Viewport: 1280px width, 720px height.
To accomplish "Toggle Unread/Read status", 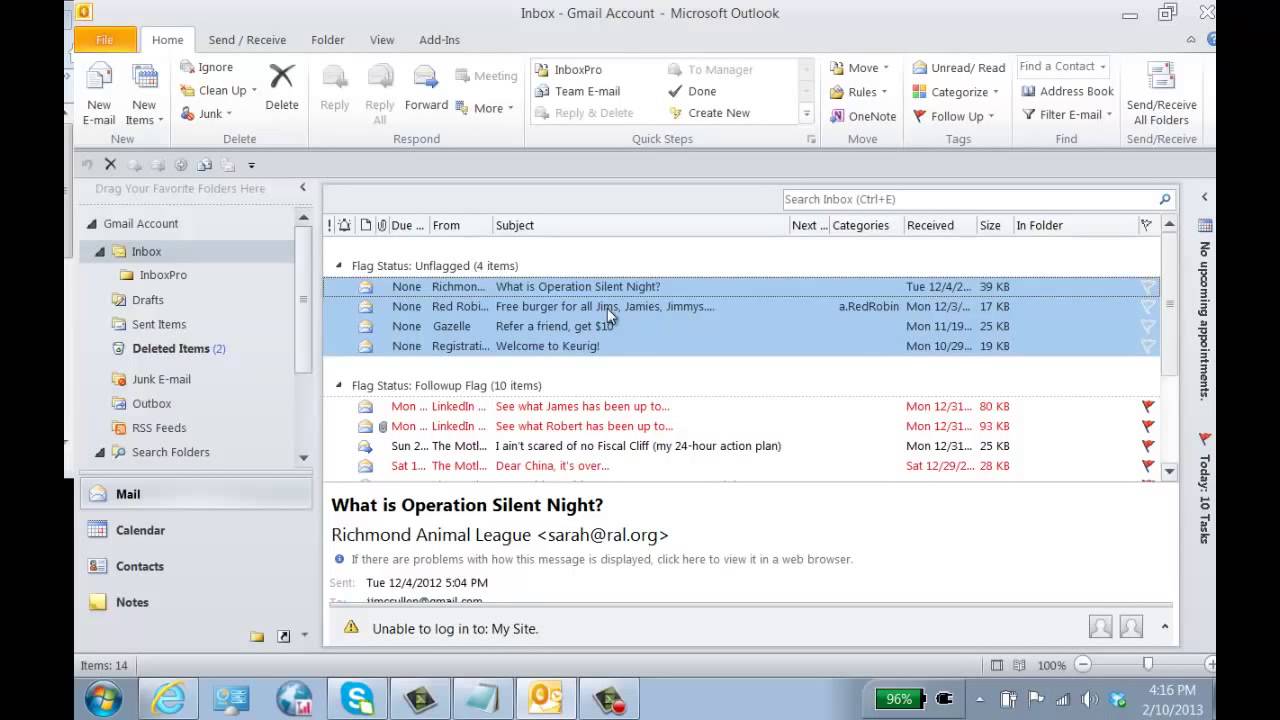I will tap(958, 68).
